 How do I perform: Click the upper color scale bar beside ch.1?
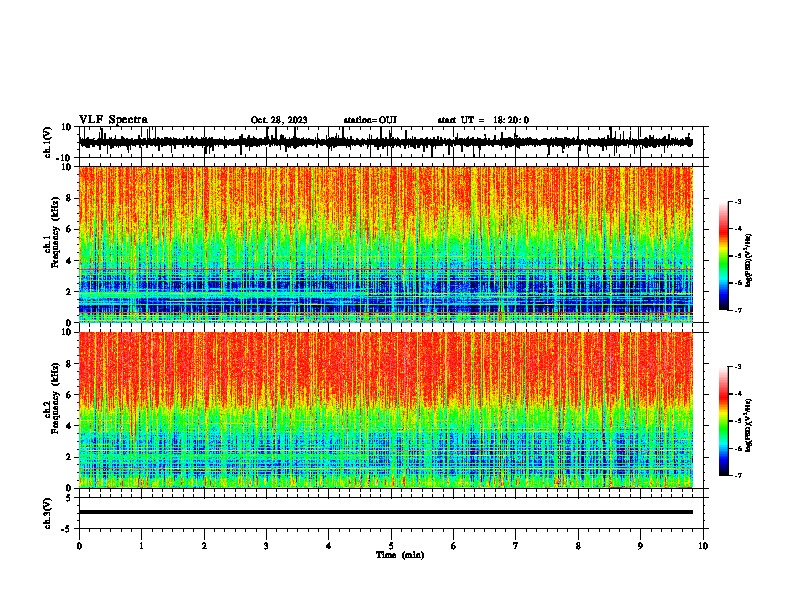tap(724, 256)
